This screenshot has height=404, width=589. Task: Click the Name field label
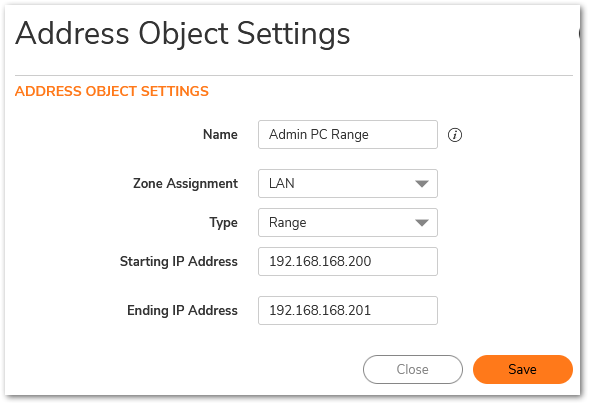(220, 134)
